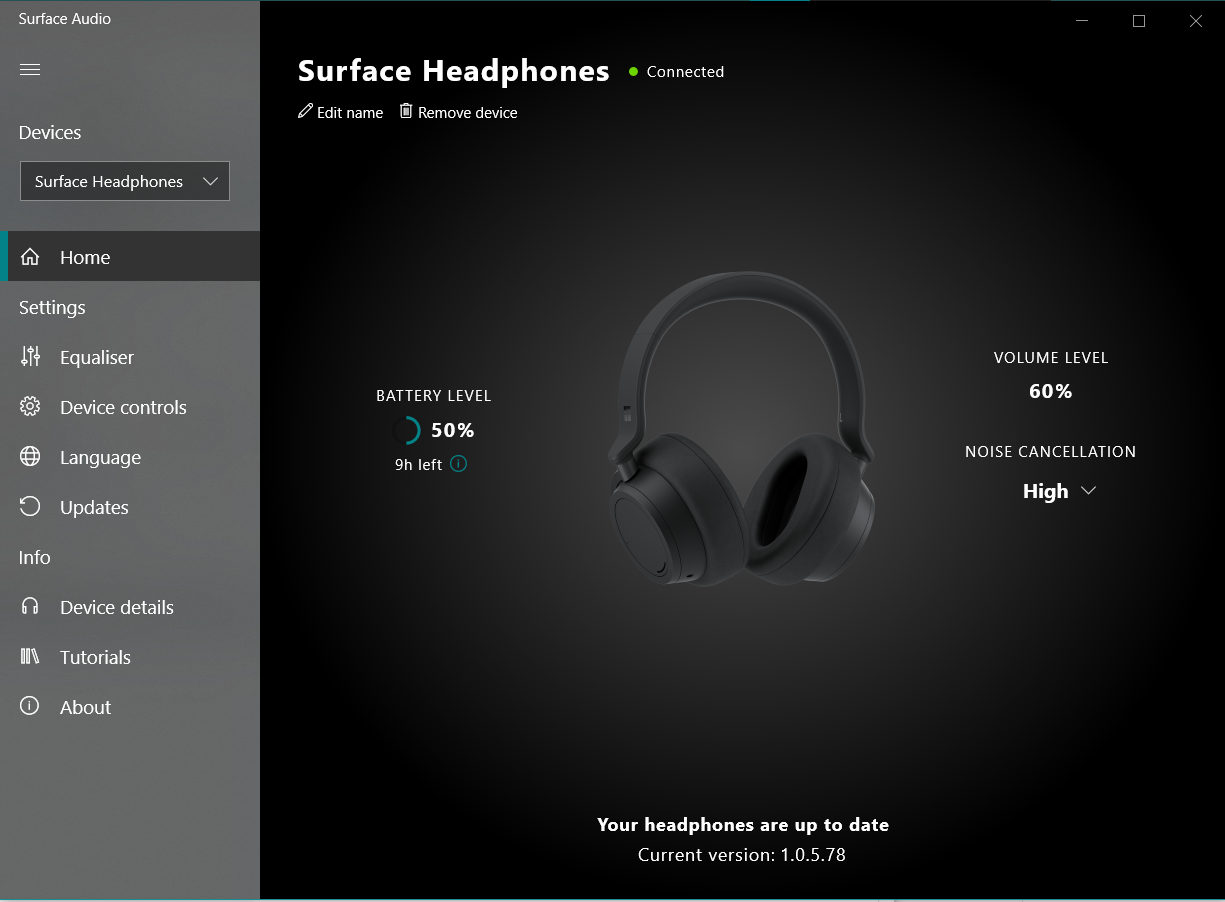Minimize the Surface Audio window
The width and height of the screenshot is (1225, 902).
coord(1082,21)
